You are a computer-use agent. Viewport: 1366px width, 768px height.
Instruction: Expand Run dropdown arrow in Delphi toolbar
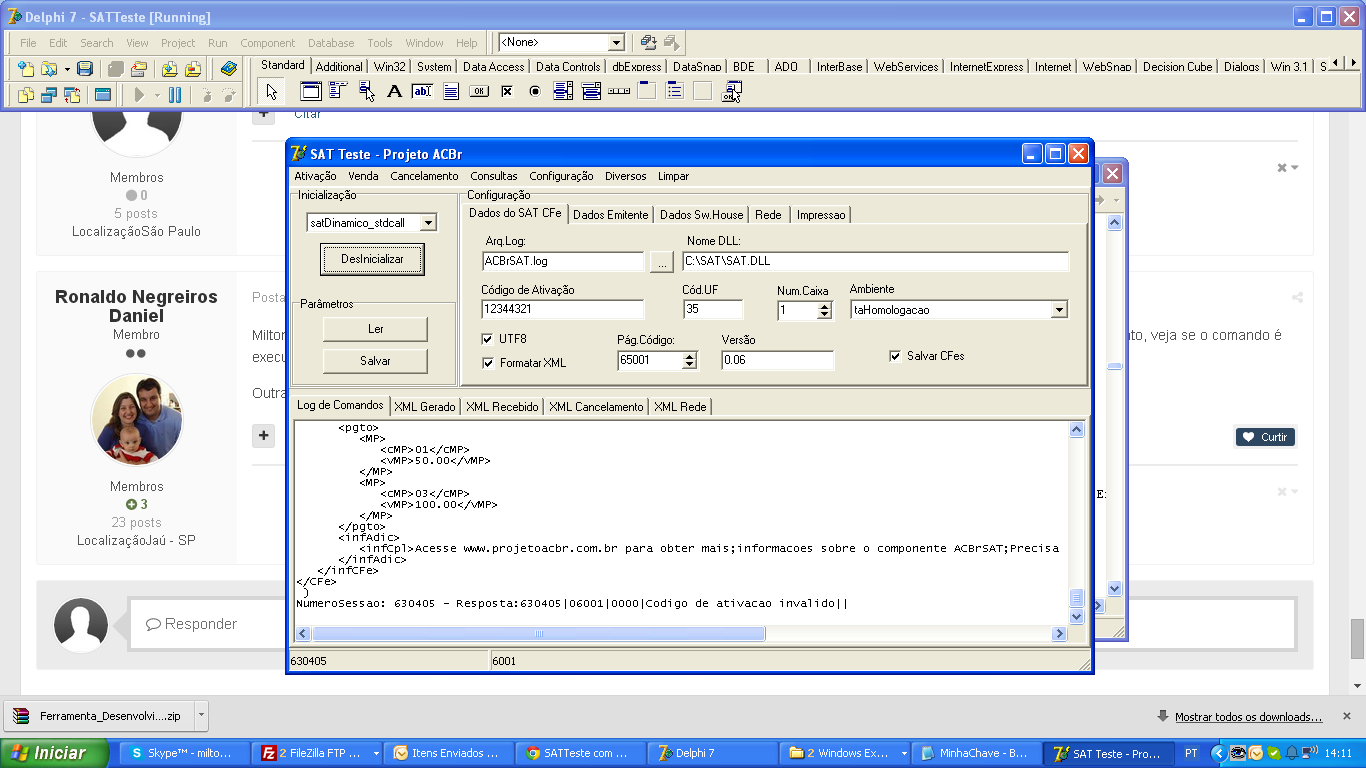click(157, 95)
